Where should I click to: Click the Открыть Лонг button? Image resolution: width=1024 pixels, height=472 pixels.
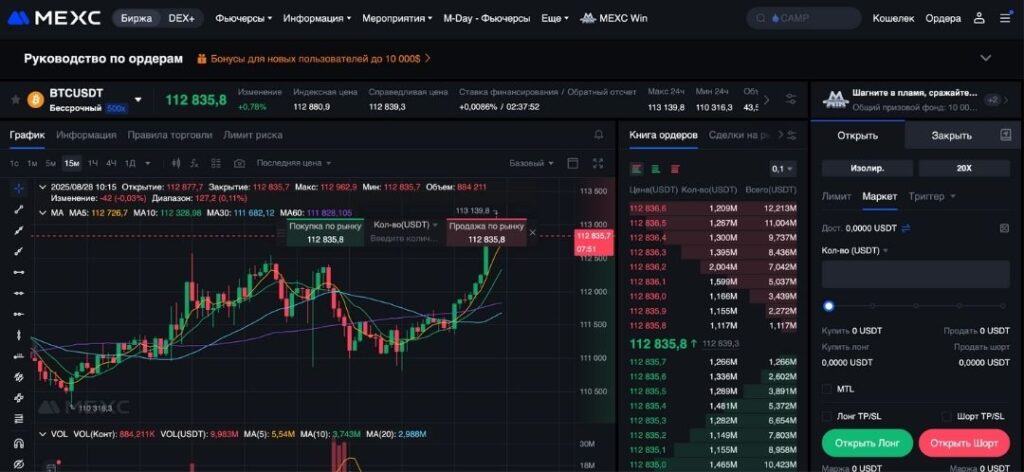point(867,443)
